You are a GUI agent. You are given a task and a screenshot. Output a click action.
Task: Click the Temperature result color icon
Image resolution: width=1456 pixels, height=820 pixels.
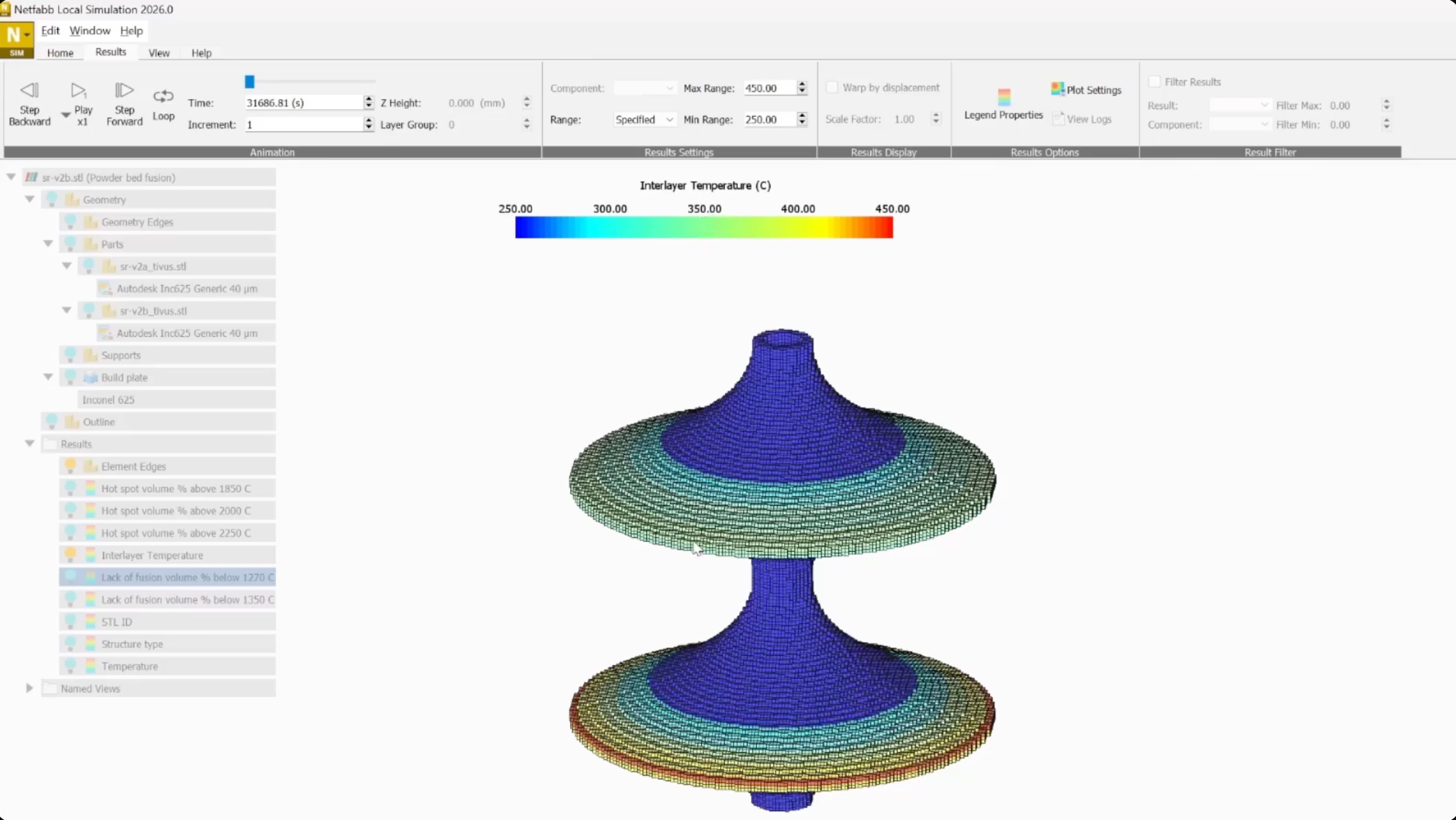pos(91,666)
